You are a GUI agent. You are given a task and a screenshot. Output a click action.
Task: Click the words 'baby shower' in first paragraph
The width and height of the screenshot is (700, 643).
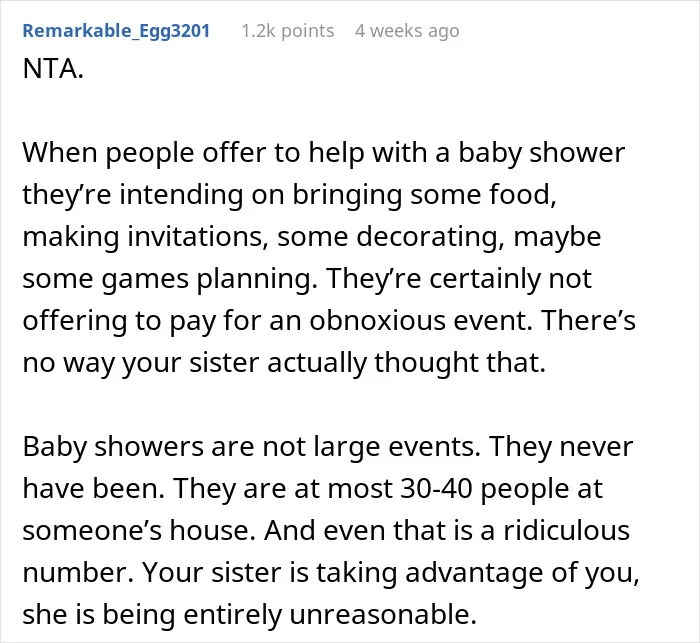542,153
